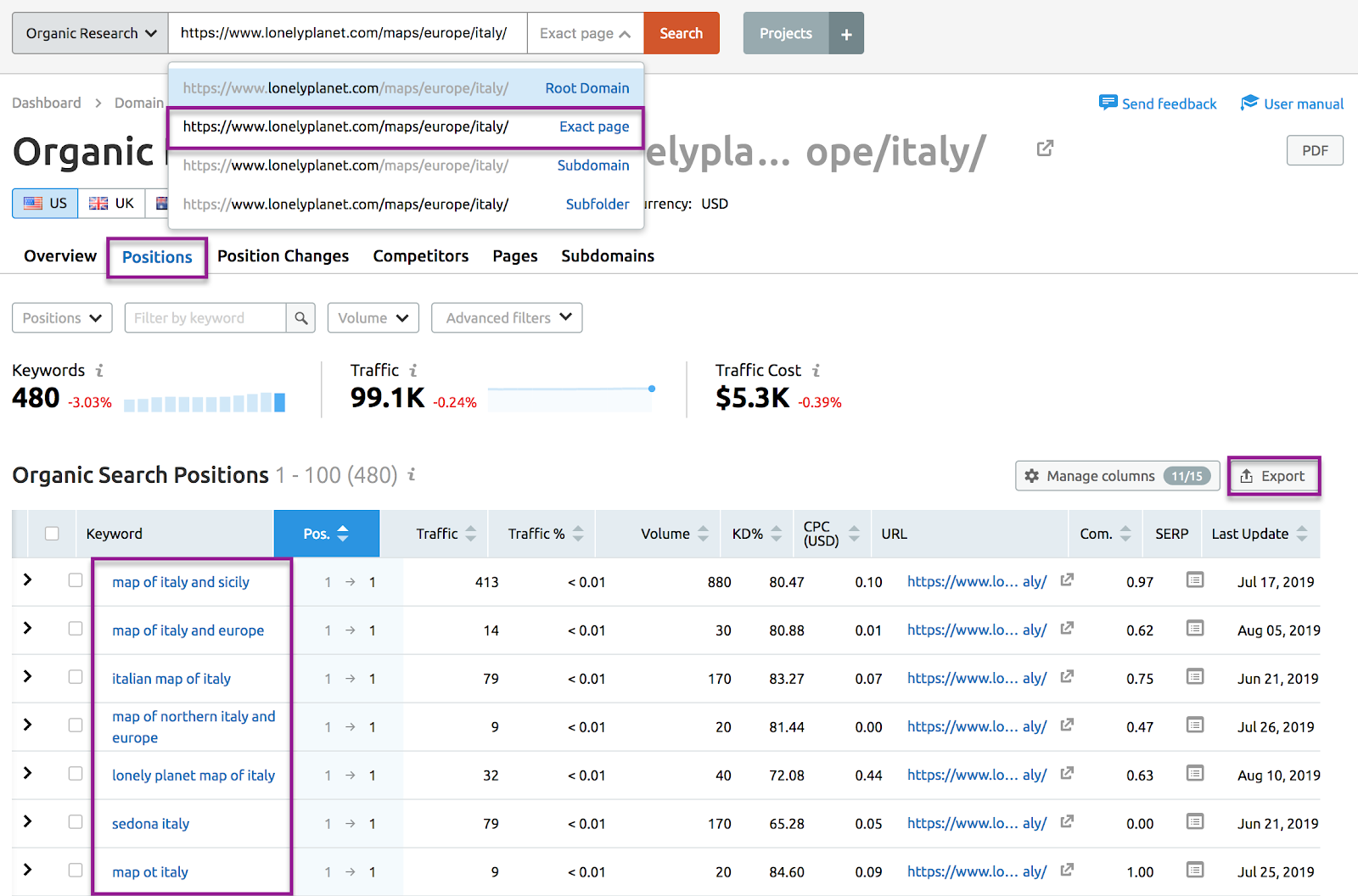Check the box for italian map of italy

click(76, 677)
